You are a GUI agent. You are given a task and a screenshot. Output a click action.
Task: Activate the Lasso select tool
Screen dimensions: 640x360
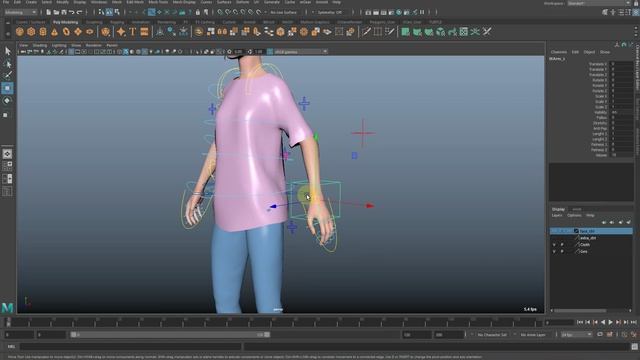click(x=7, y=64)
